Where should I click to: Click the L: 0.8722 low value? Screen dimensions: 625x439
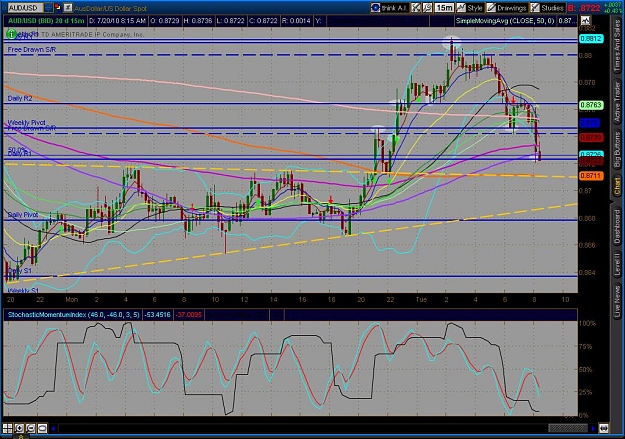pyautogui.click(x=231, y=21)
